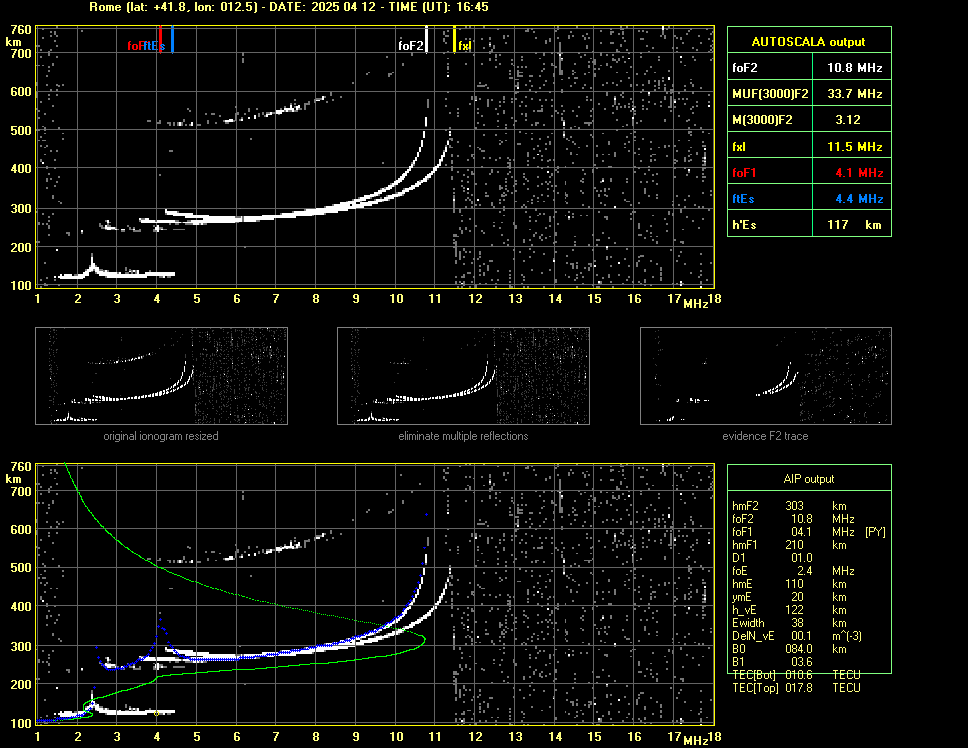Image resolution: width=968 pixels, height=748 pixels.
Task: Click the h_vE "122" value
Action: point(795,610)
